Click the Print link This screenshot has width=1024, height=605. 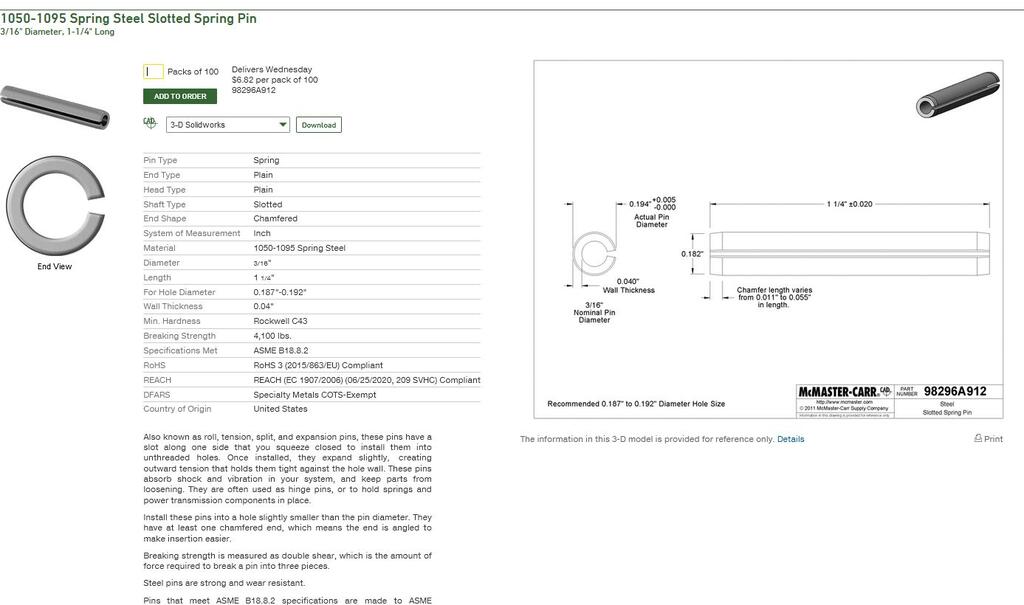tap(993, 439)
